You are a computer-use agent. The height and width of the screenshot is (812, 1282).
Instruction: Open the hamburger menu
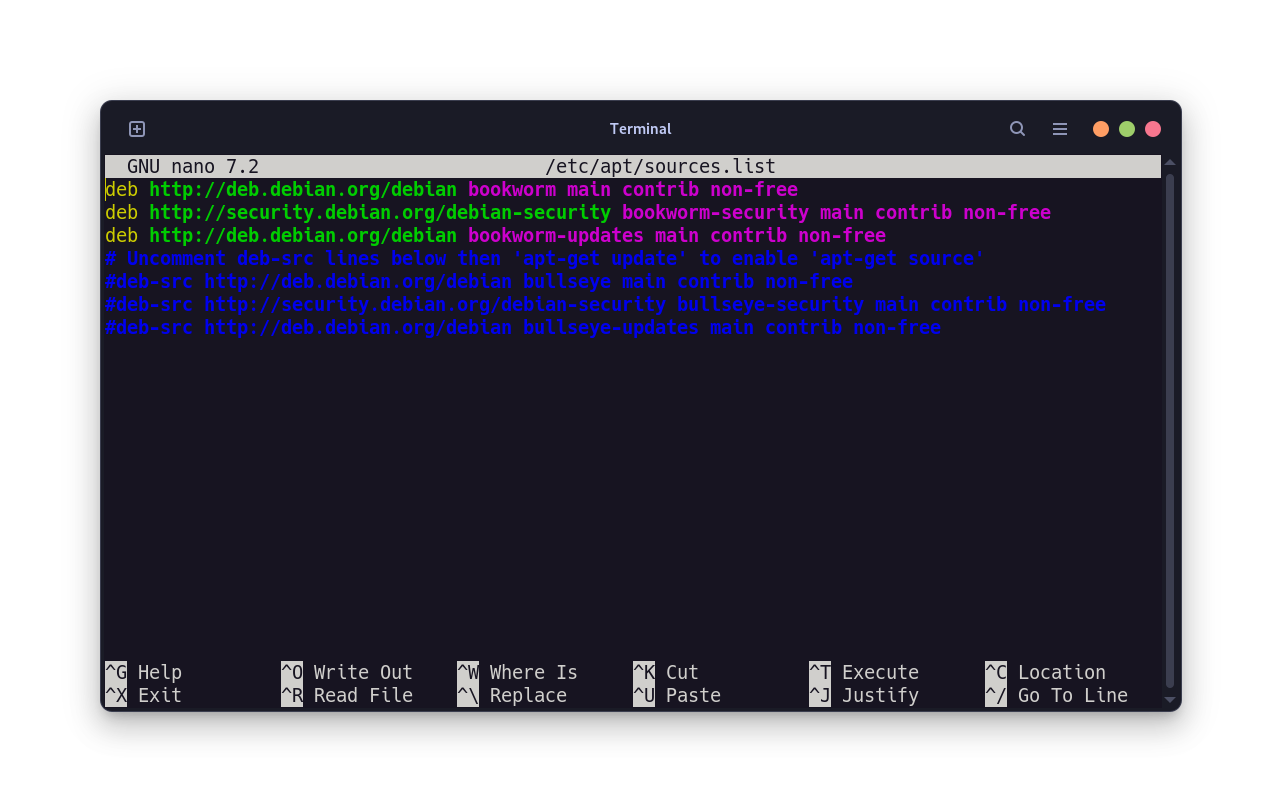coord(1059,129)
